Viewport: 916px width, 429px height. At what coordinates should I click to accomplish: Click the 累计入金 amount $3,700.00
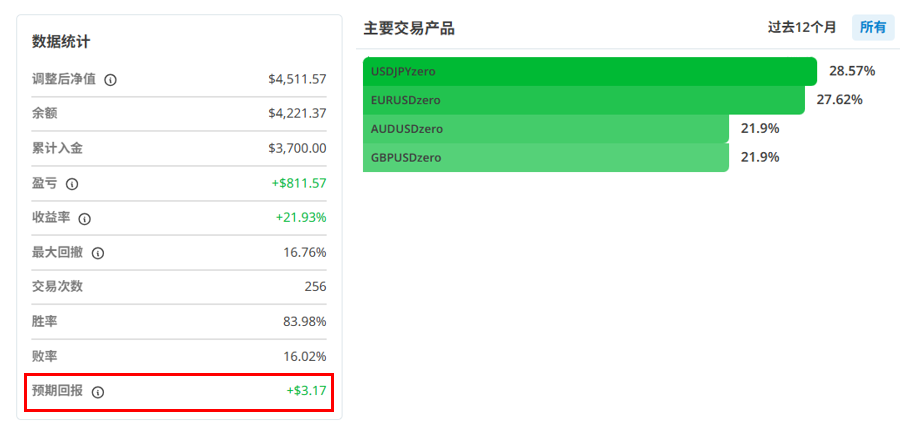pos(297,148)
